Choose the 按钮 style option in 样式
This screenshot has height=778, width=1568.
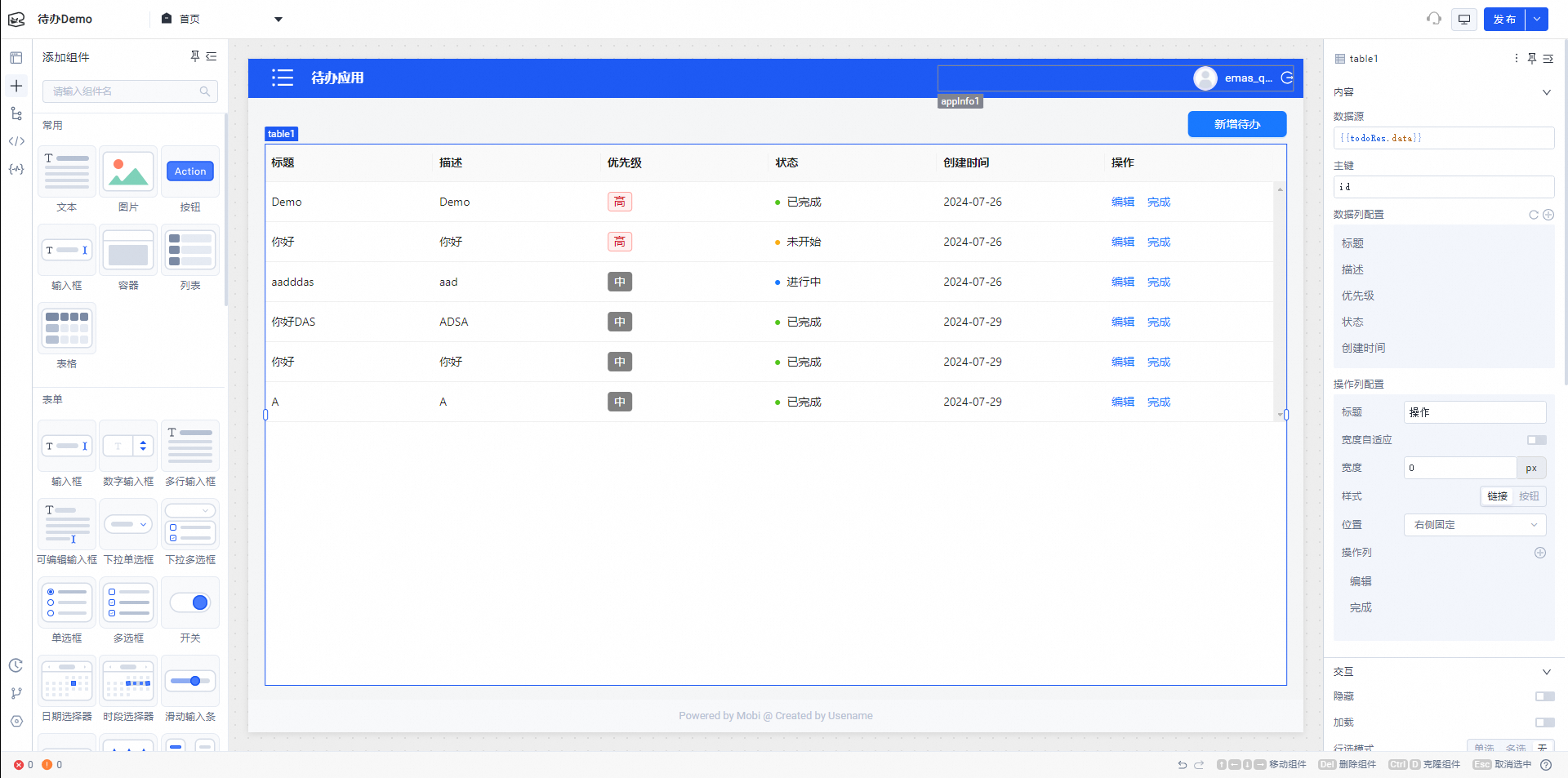point(1529,496)
